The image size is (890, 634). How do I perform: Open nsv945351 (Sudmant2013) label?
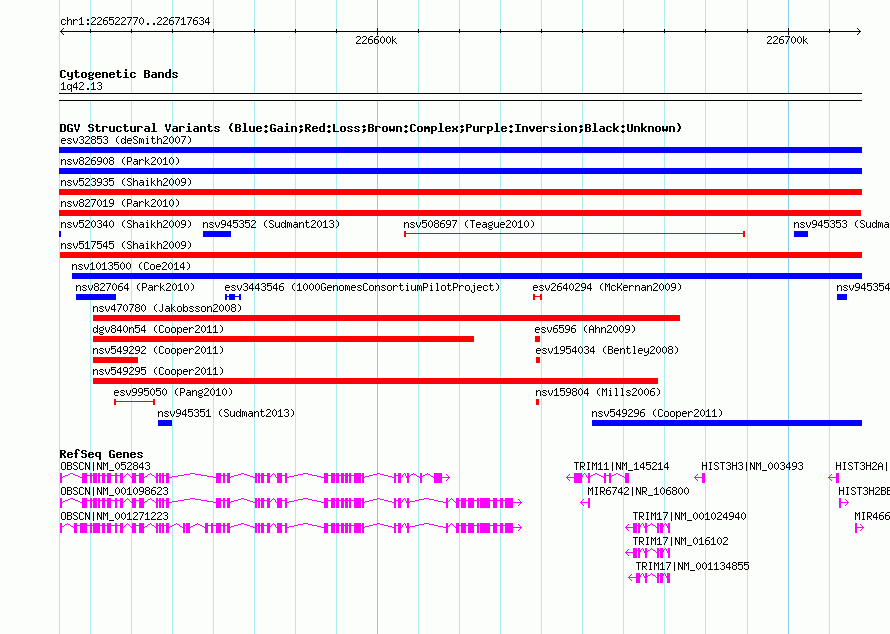click(x=226, y=413)
